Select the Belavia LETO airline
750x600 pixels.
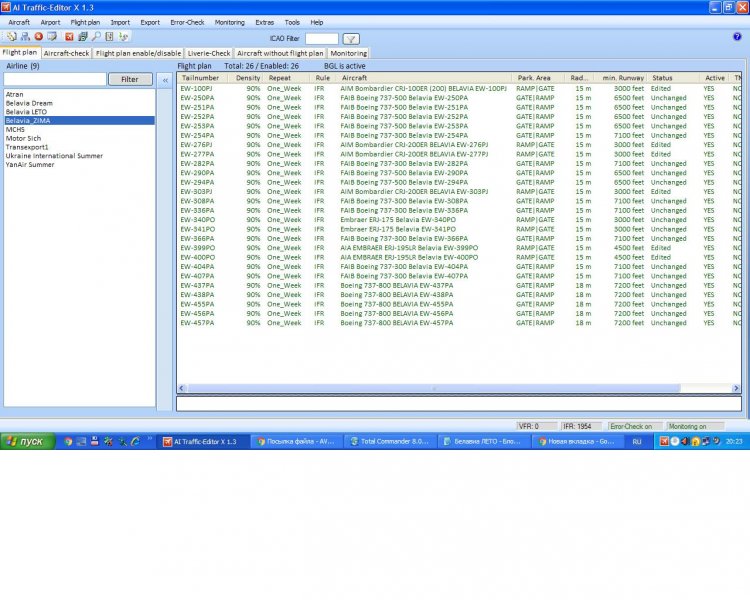[x=26, y=112]
